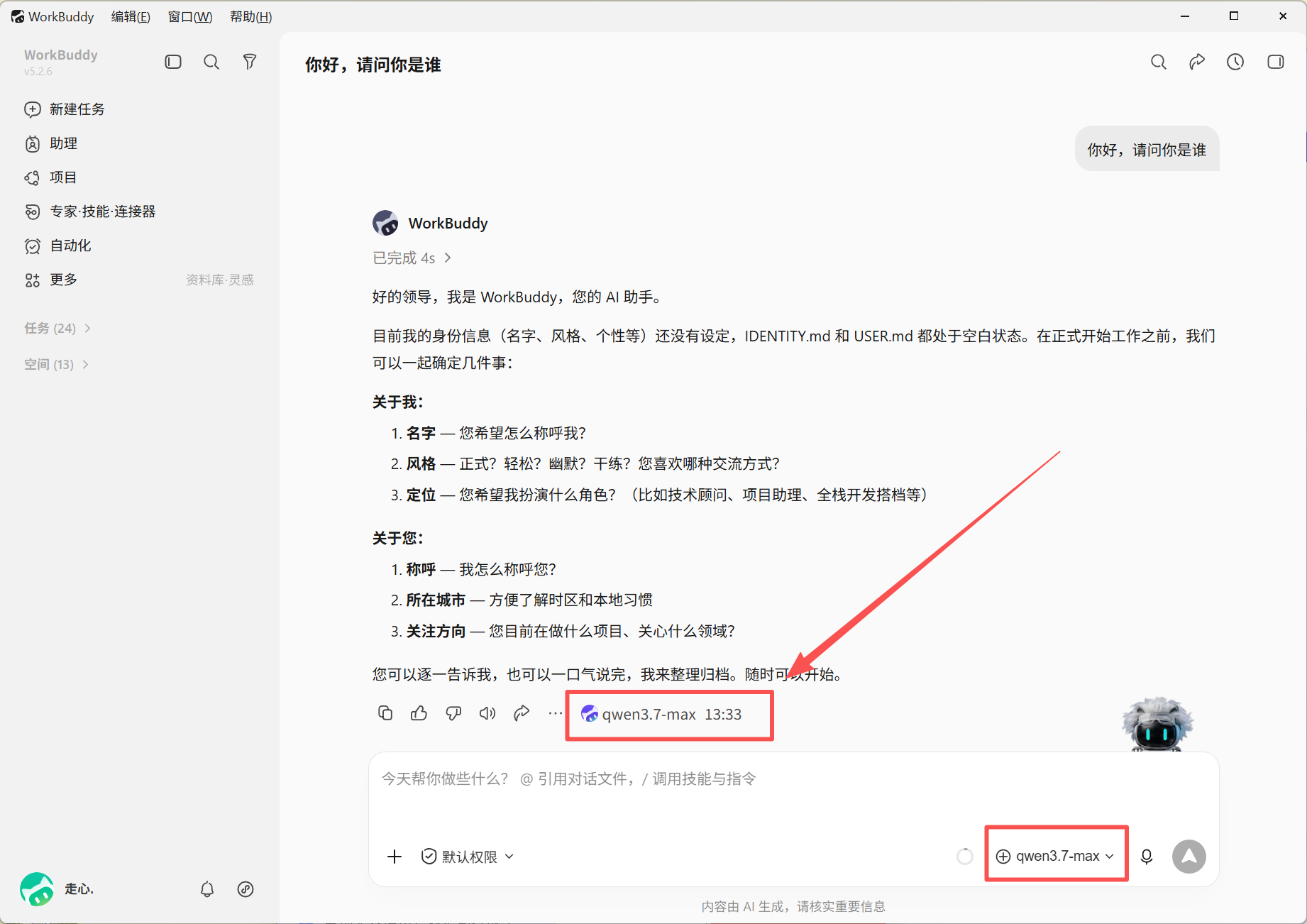This screenshot has width=1307, height=924.
Task: Open the 助理 assistant section
Action: (x=51, y=143)
